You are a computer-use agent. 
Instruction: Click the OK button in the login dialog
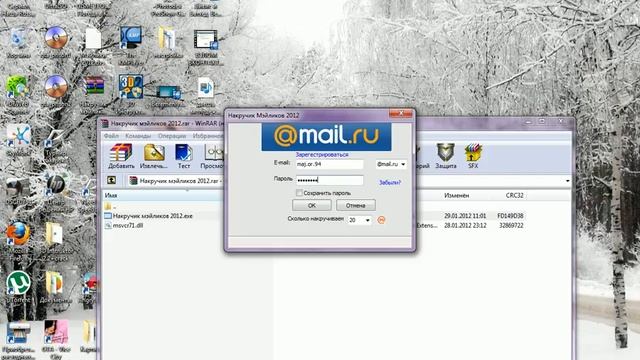coord(312,205)
